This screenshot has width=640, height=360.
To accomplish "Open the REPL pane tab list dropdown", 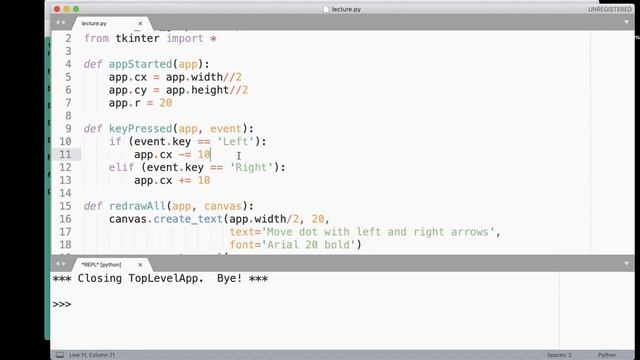I will pos(626,264).
